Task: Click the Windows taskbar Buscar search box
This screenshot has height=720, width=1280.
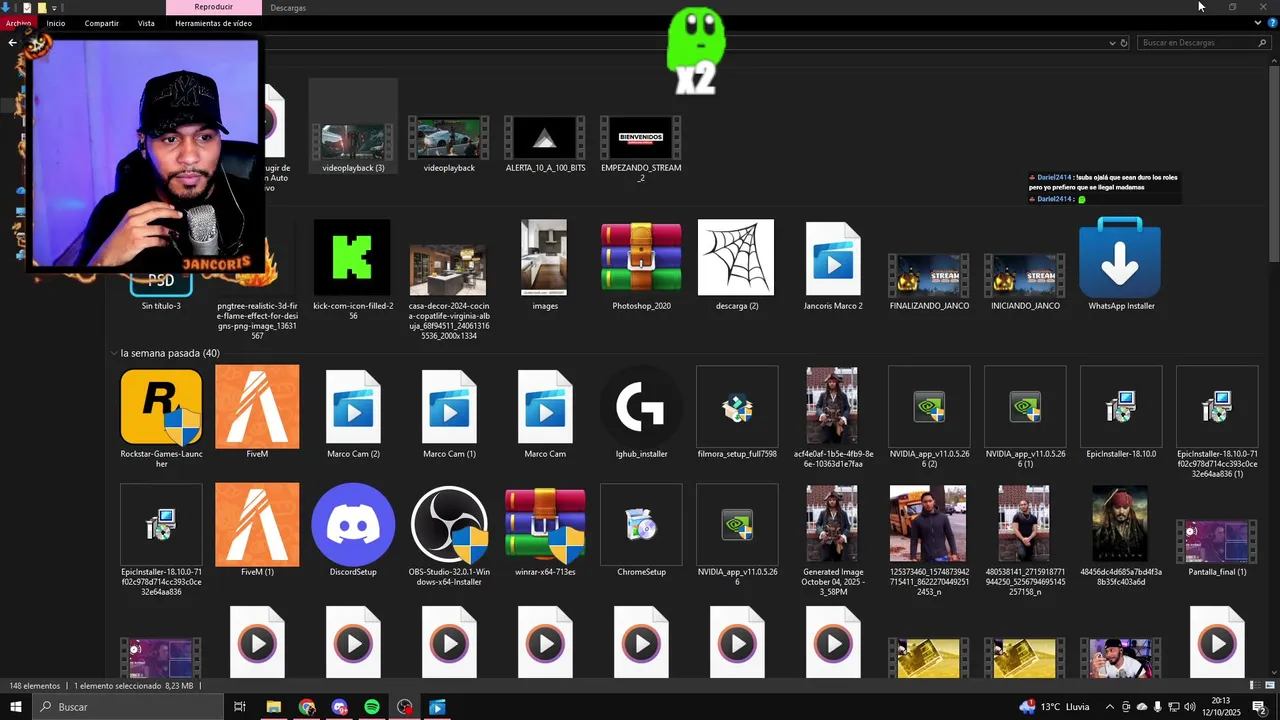Action: coord(126,707)
